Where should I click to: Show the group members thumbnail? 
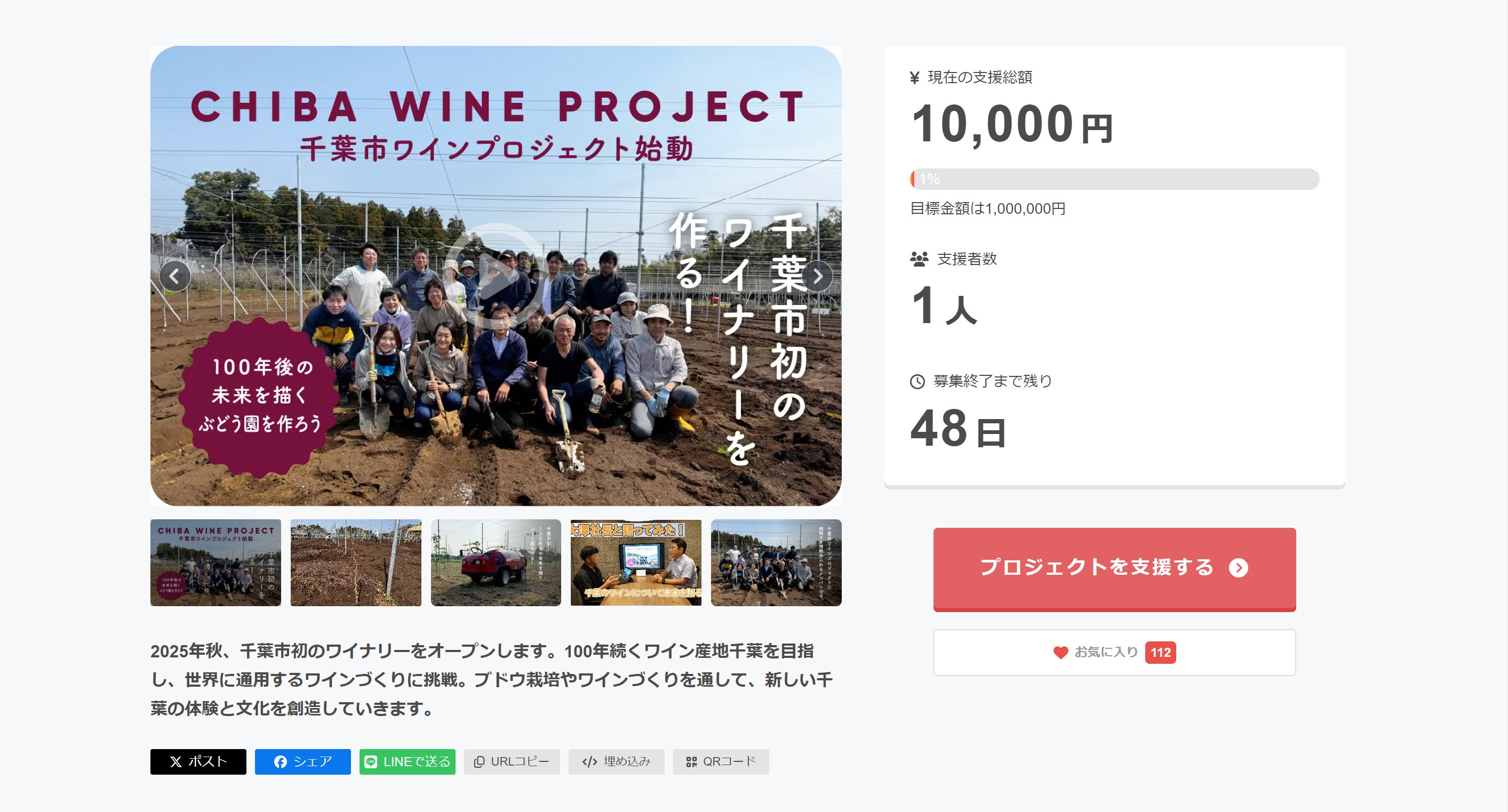(776, 562)
